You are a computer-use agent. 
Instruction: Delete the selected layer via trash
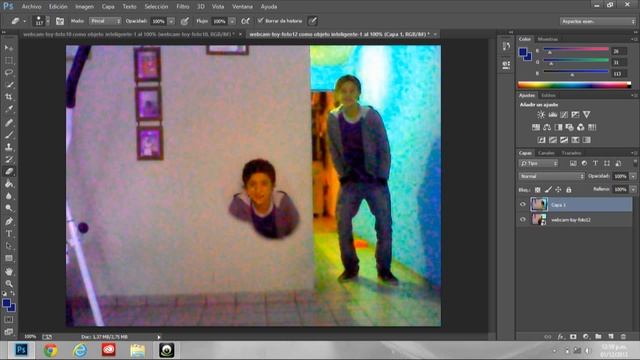point(623,336)
